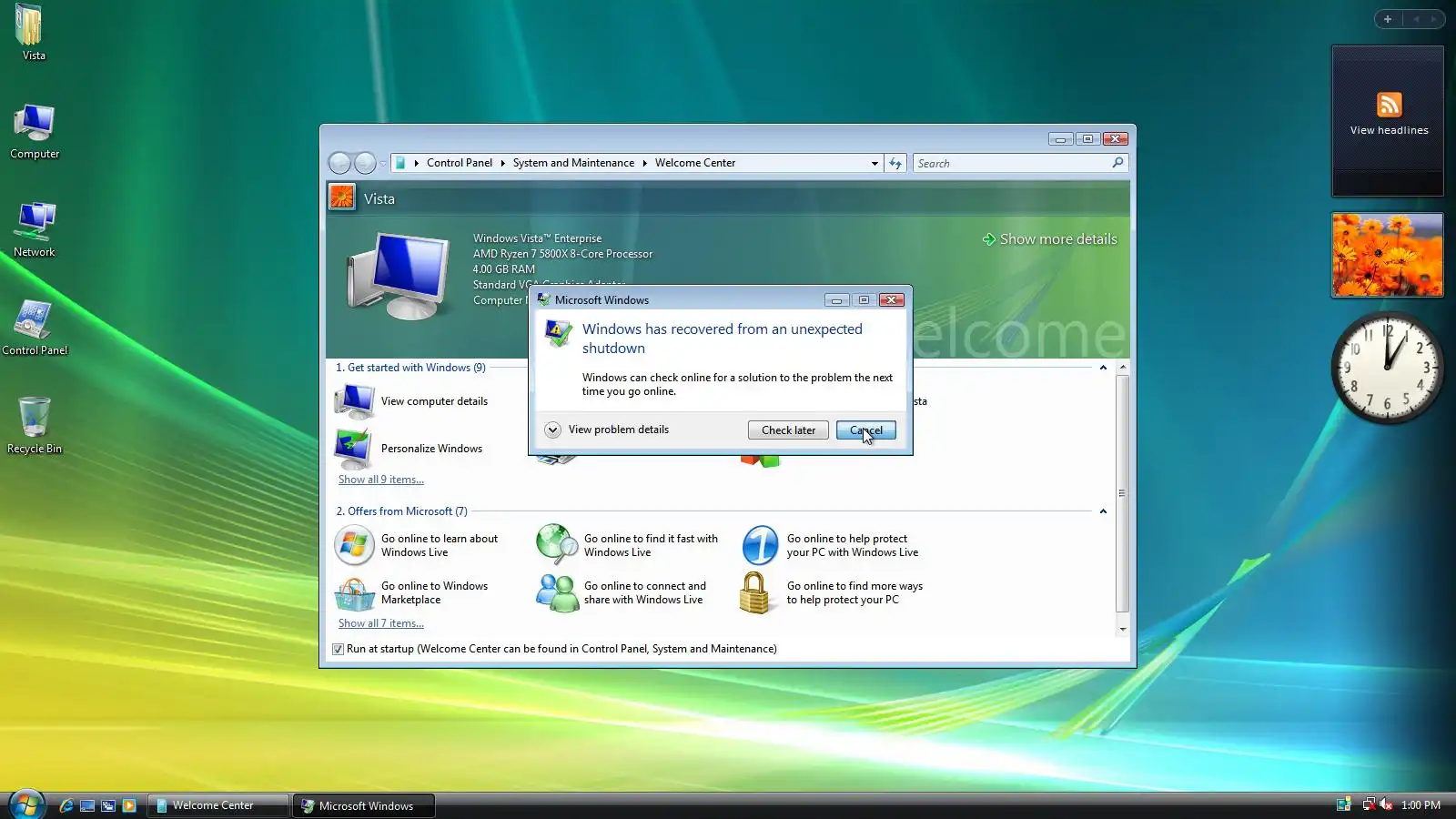Click the Forward navigation button in Welcome Center
1456x819 pixels.
365,163
